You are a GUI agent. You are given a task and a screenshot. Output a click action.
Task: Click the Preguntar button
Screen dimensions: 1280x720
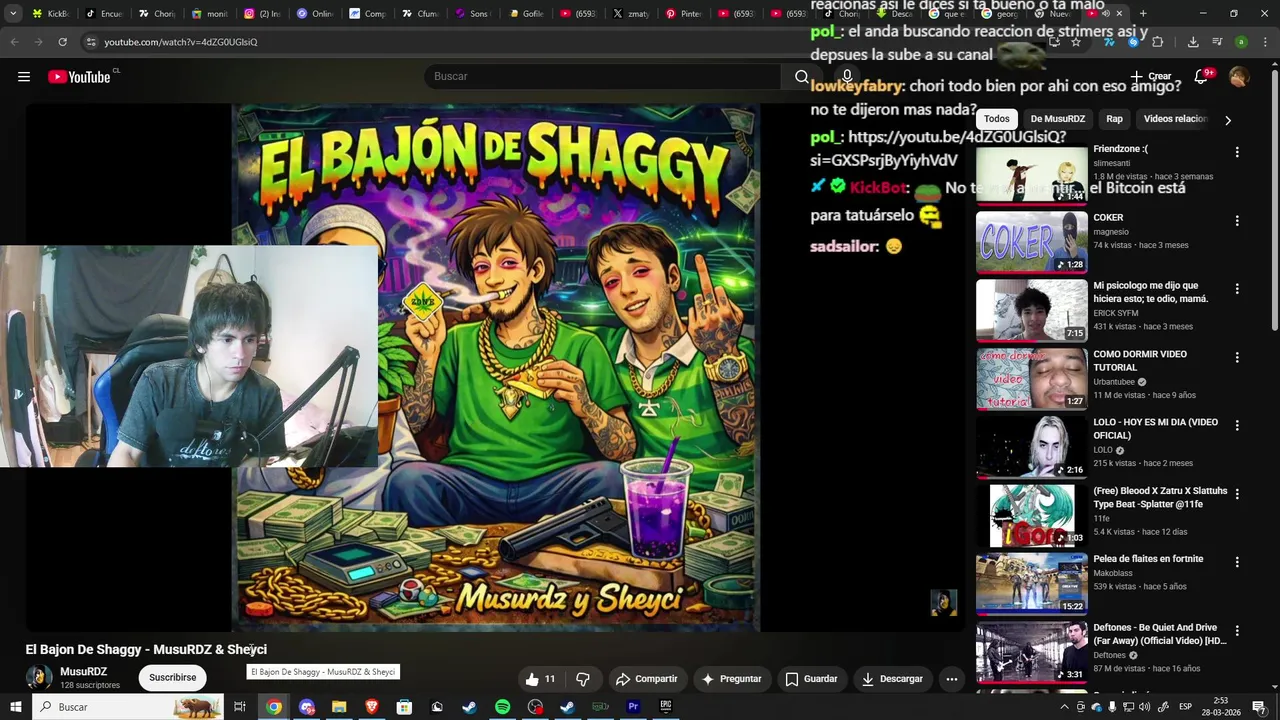[x=732, y=679]
